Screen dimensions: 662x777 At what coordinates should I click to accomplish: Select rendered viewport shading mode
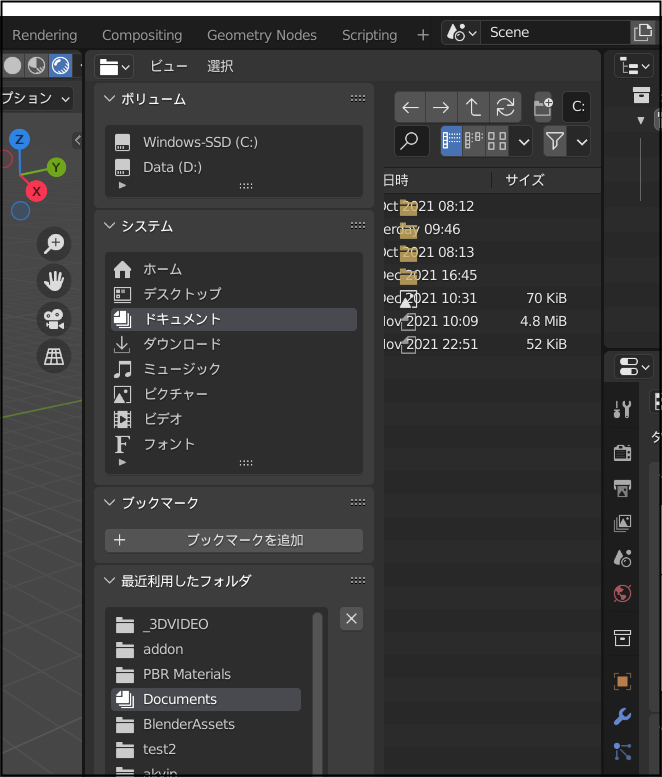tap(60, 65)
